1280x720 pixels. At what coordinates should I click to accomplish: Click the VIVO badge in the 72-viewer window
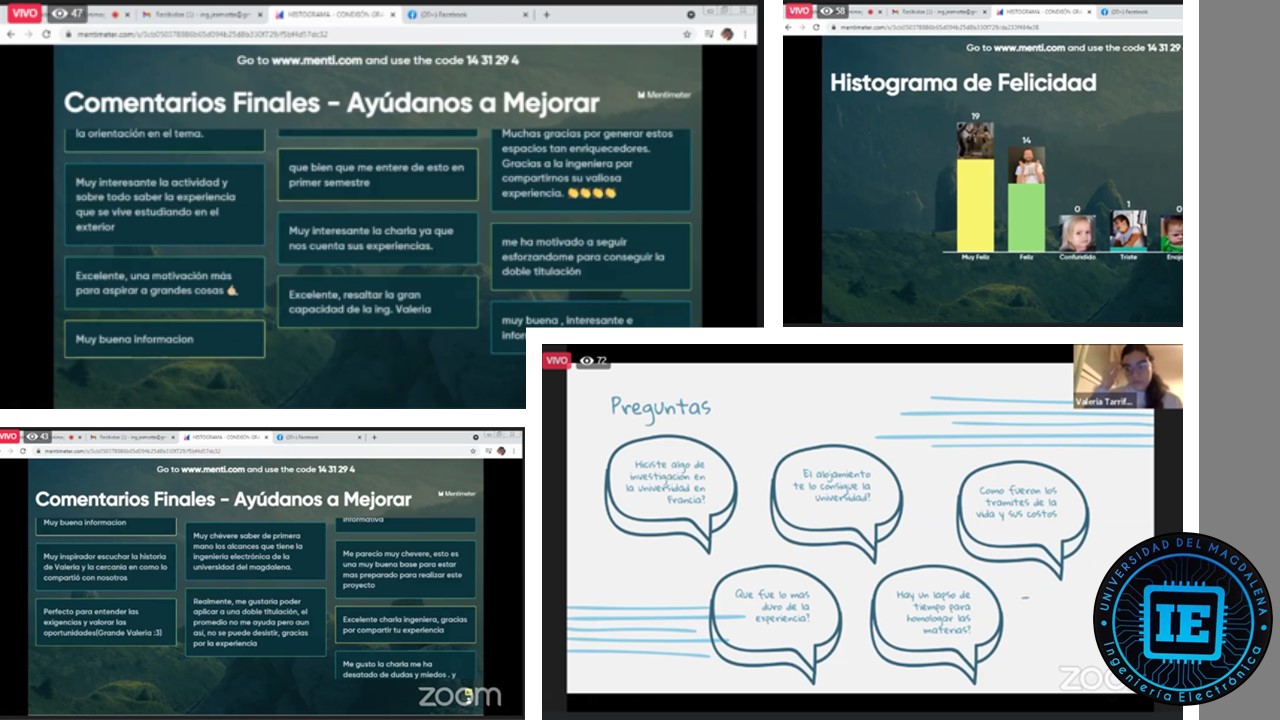tap(557, 360)
